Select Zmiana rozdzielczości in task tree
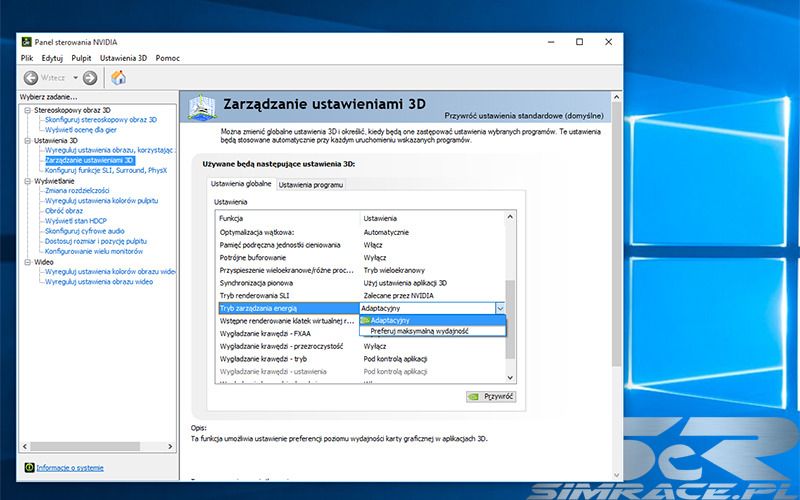The image size is (800, 500). 77,191
